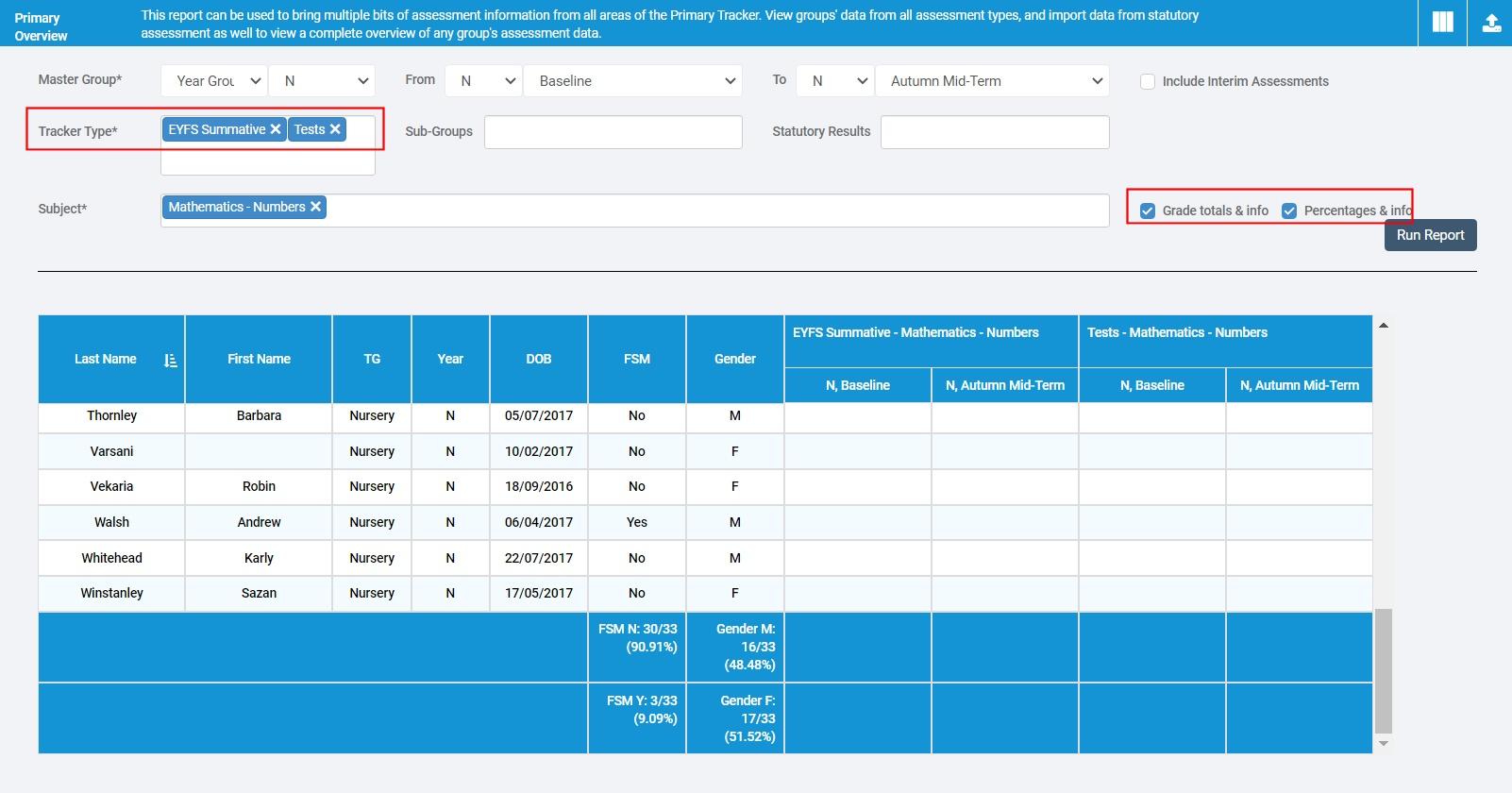This screenshot has height=793, width=1512.
Task: Click the Sub-Groups input field
Action: pyautogui.click(x=613, y=132)
